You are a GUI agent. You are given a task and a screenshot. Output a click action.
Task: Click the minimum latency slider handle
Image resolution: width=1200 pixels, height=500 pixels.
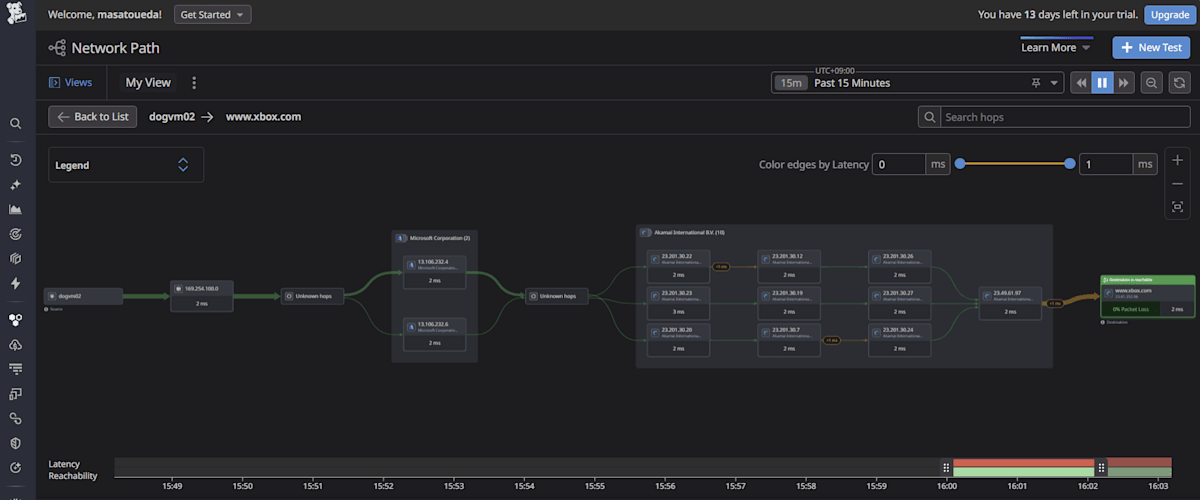coord(960,164)
